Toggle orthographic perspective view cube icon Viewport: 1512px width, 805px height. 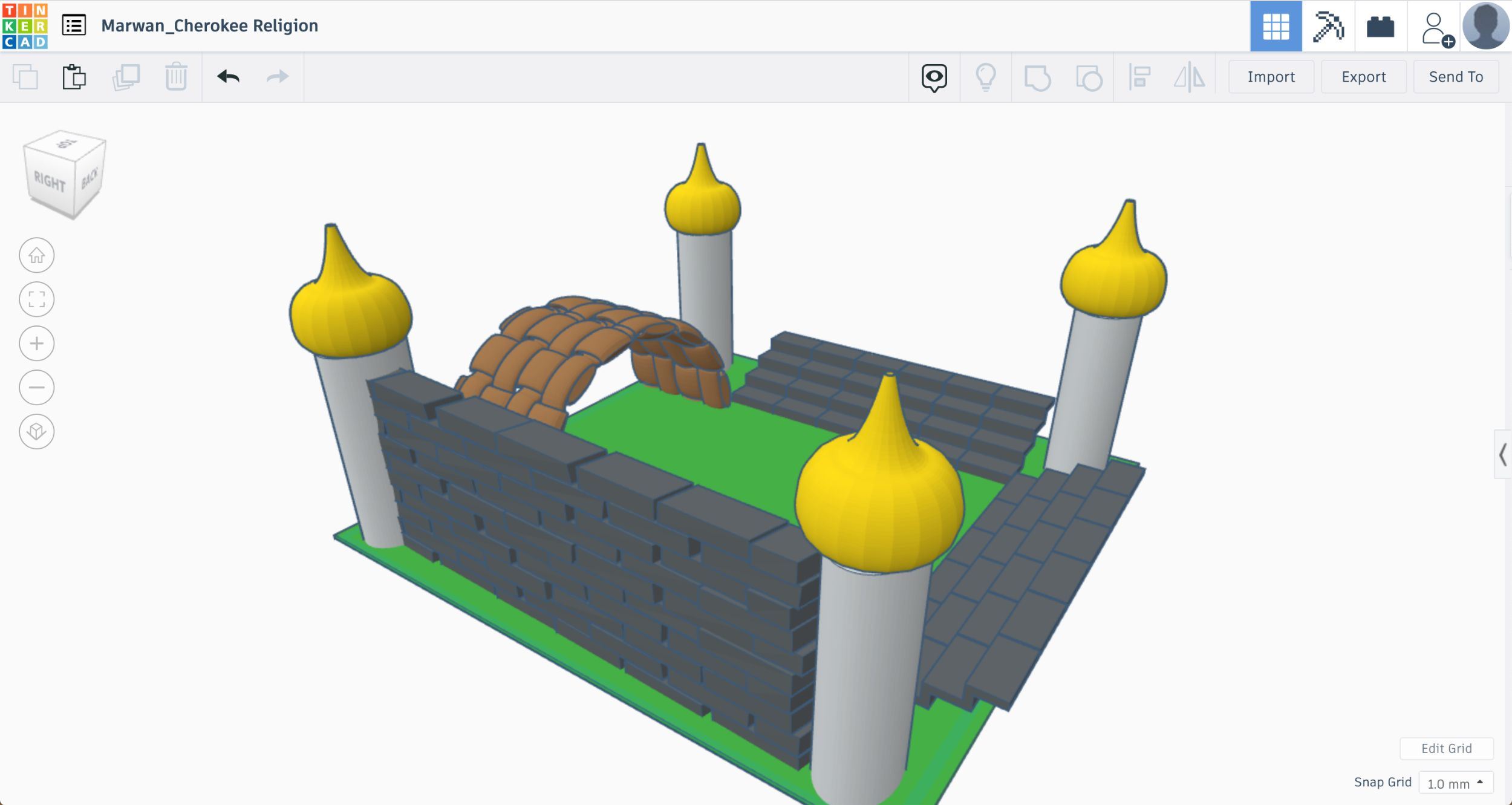click(x=36, y=431)
